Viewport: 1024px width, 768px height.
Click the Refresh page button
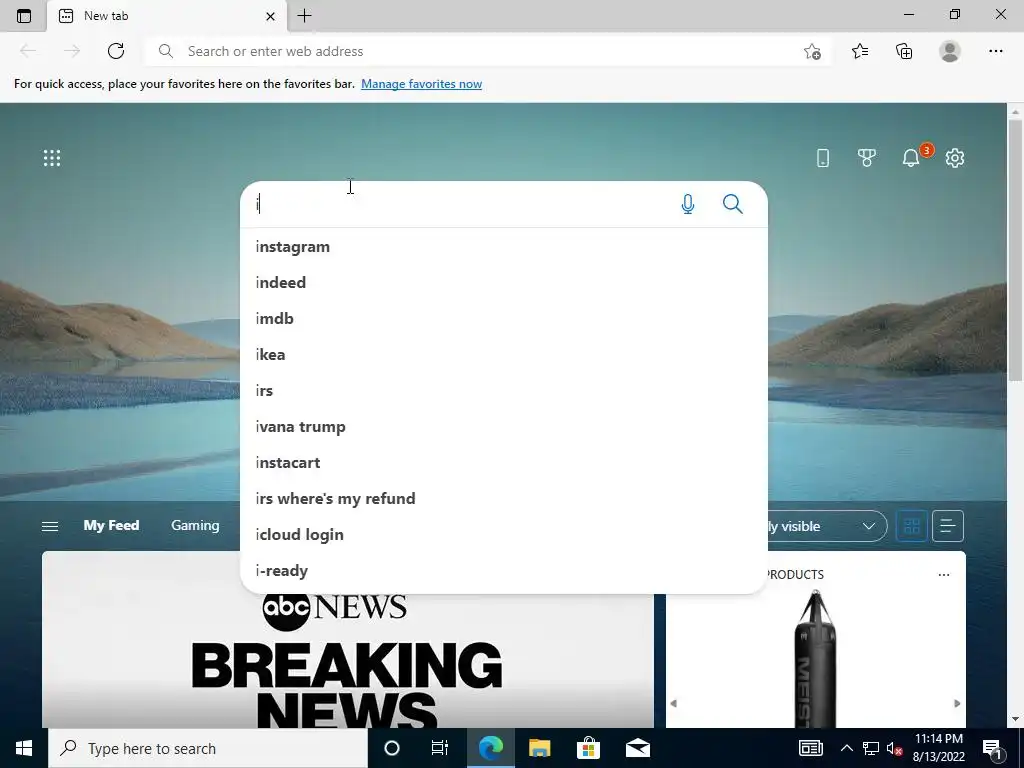point(116,51)
